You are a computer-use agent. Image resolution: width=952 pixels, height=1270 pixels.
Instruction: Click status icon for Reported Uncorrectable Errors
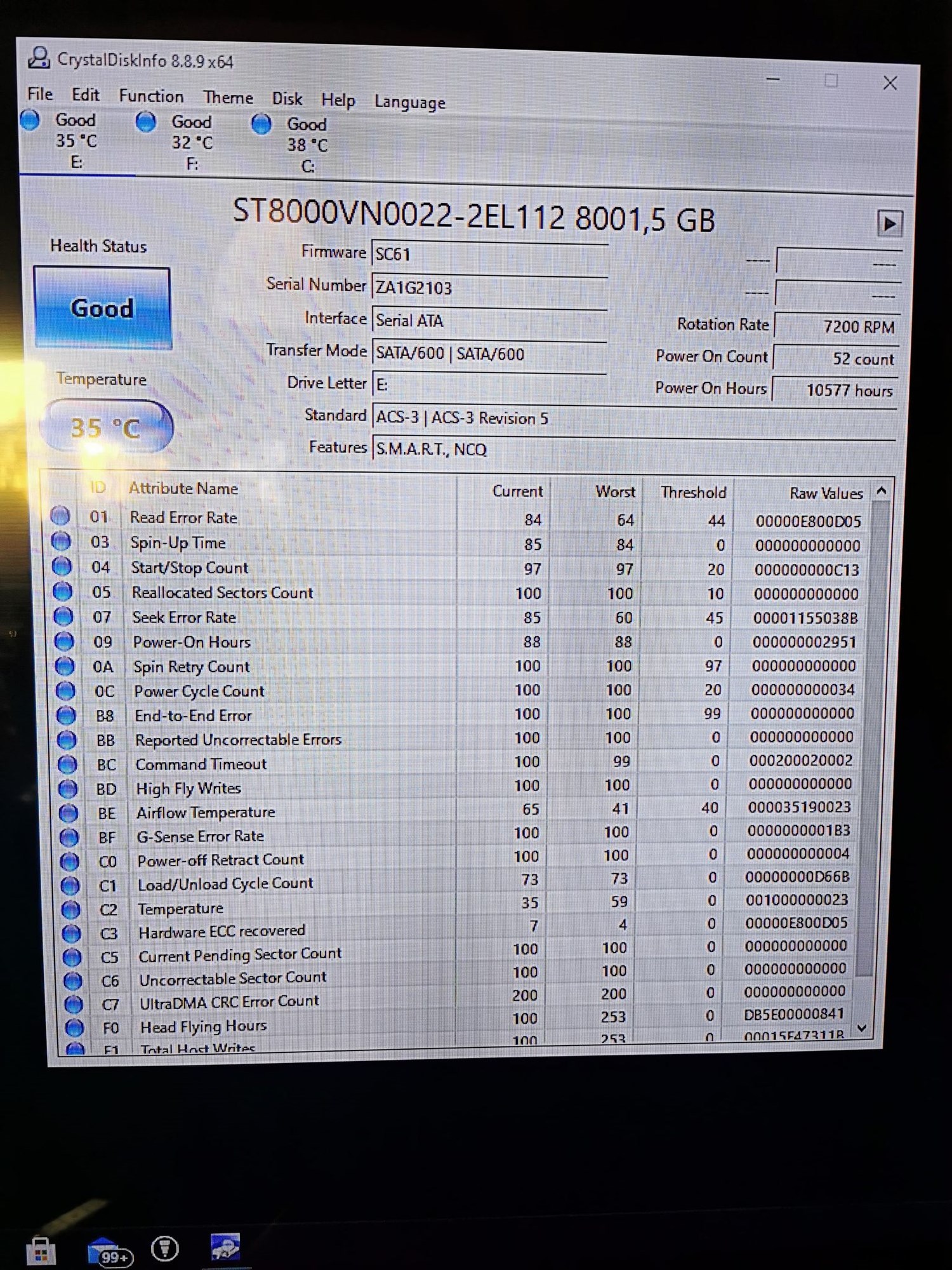click(66, 740)
